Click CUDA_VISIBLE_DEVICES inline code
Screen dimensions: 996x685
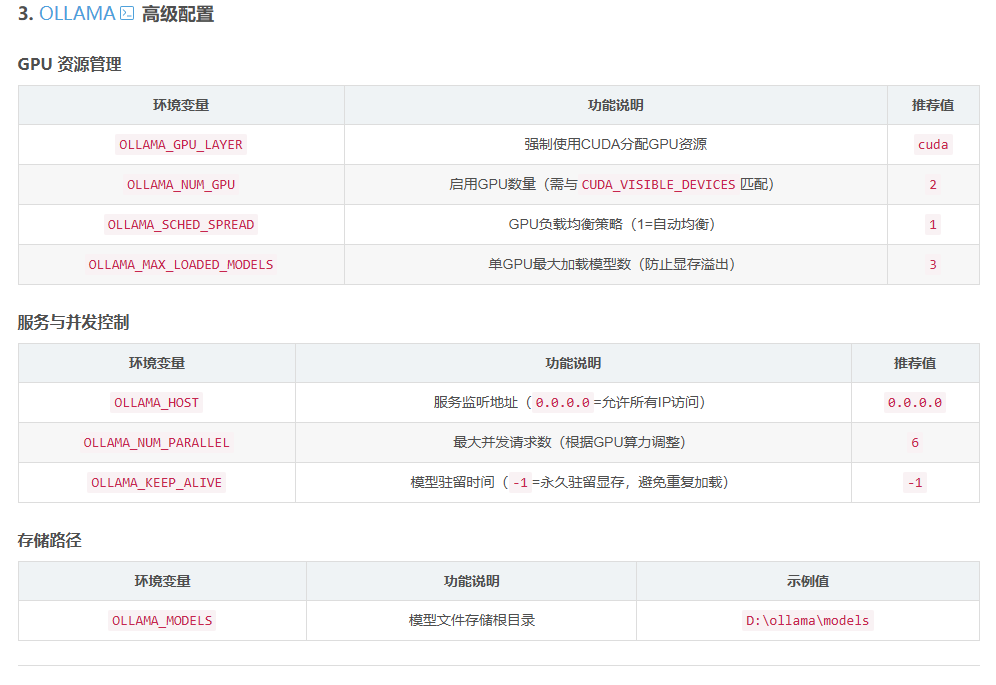pos(658,185)
